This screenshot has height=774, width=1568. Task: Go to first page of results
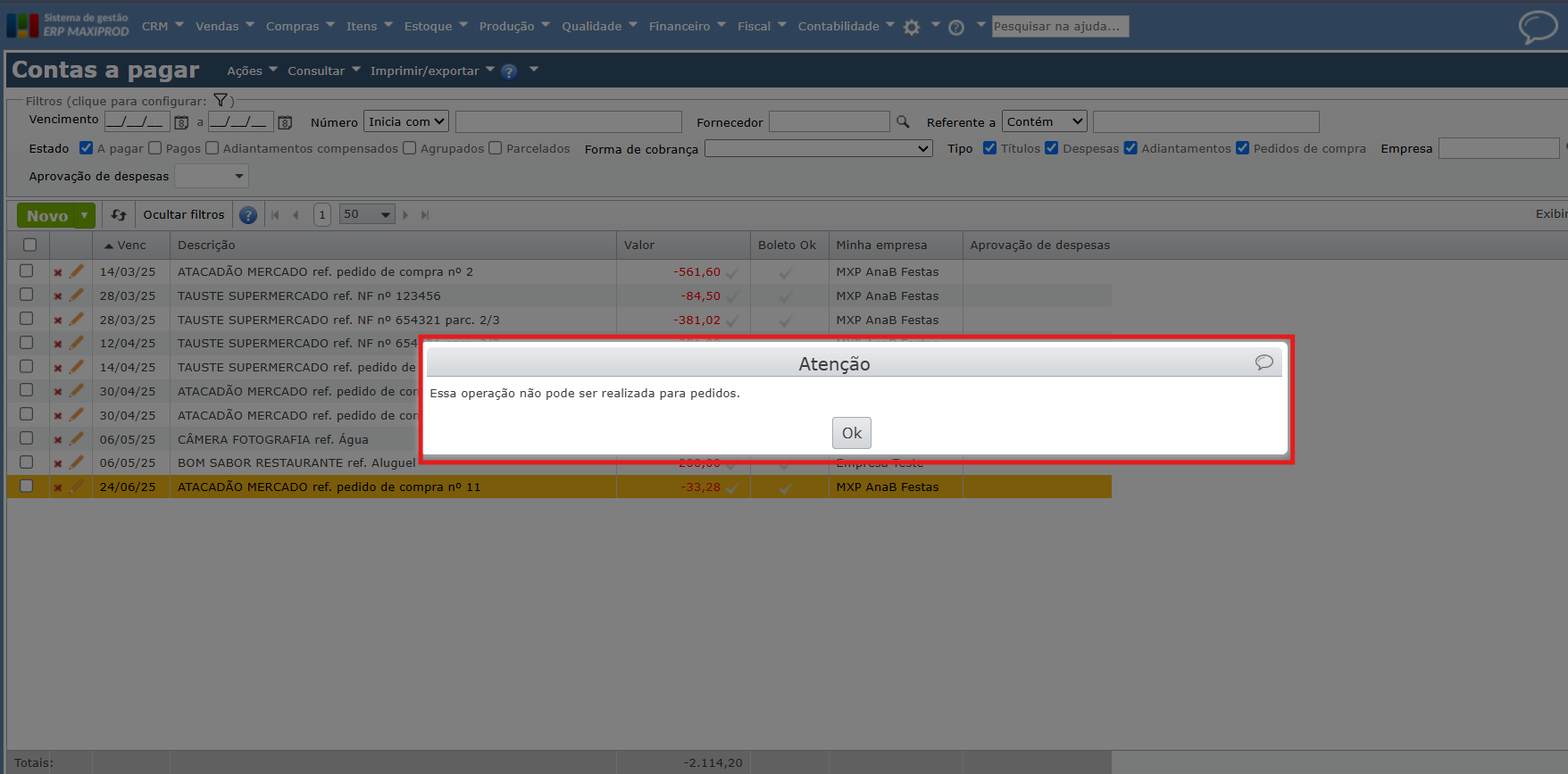click(x=275, y=214)
